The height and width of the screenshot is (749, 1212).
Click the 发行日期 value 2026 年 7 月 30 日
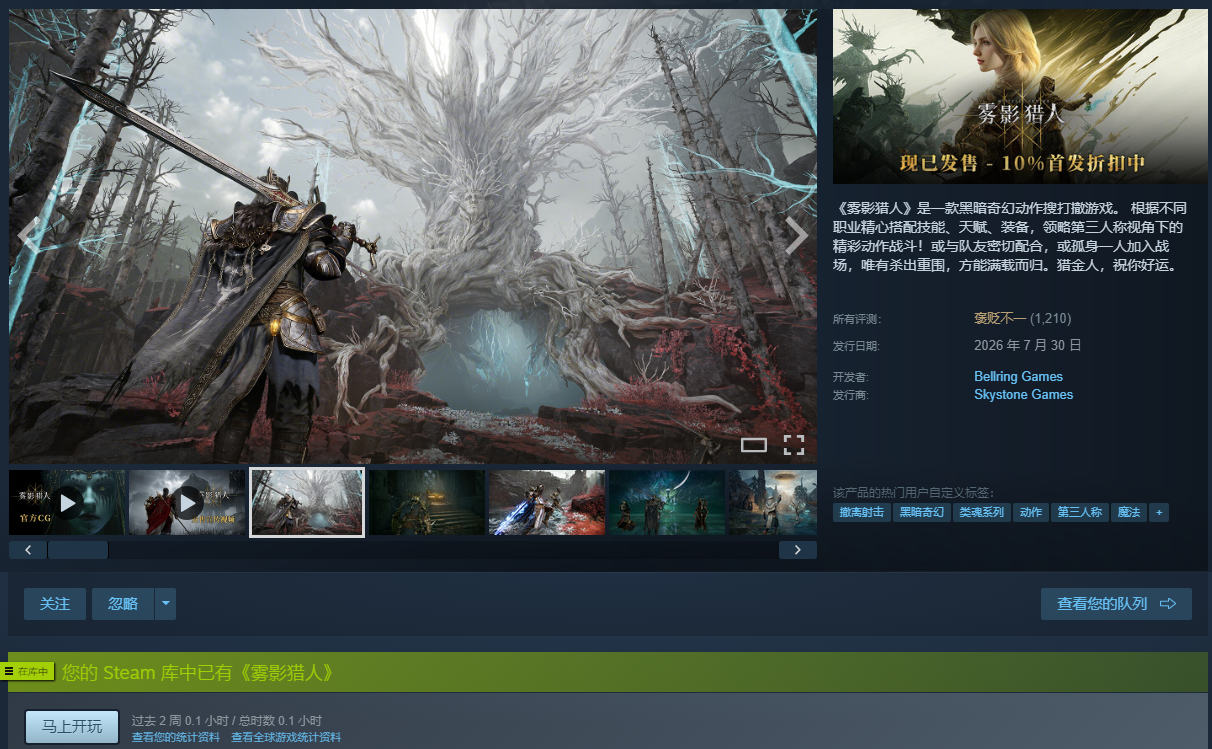point(1028,346)
